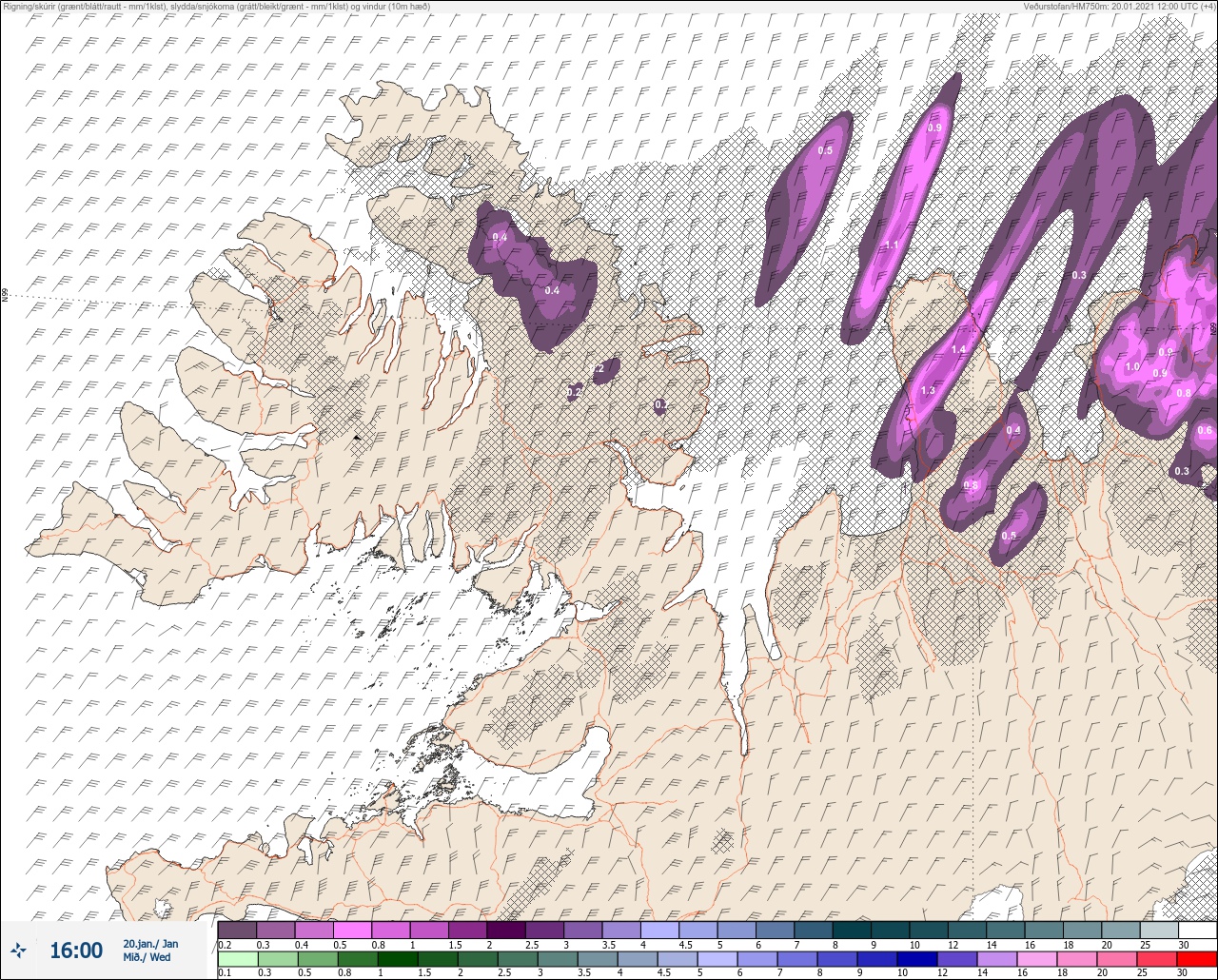Viewport: 1218px width, 980px height.
Task: Click the 1.0 snowfall value on the map
Action: [1132, 367]
